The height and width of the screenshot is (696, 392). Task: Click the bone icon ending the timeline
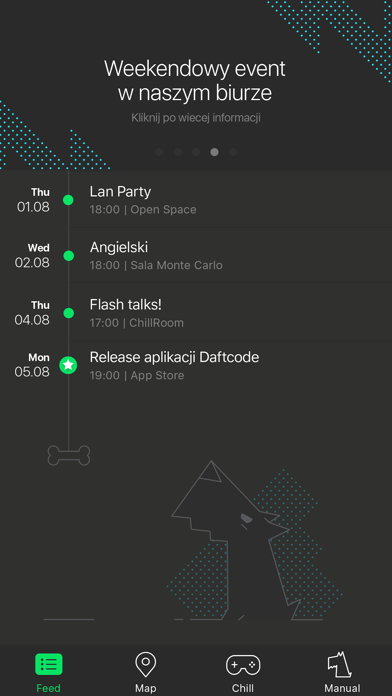pyautogui.click(x=69, y=455)
